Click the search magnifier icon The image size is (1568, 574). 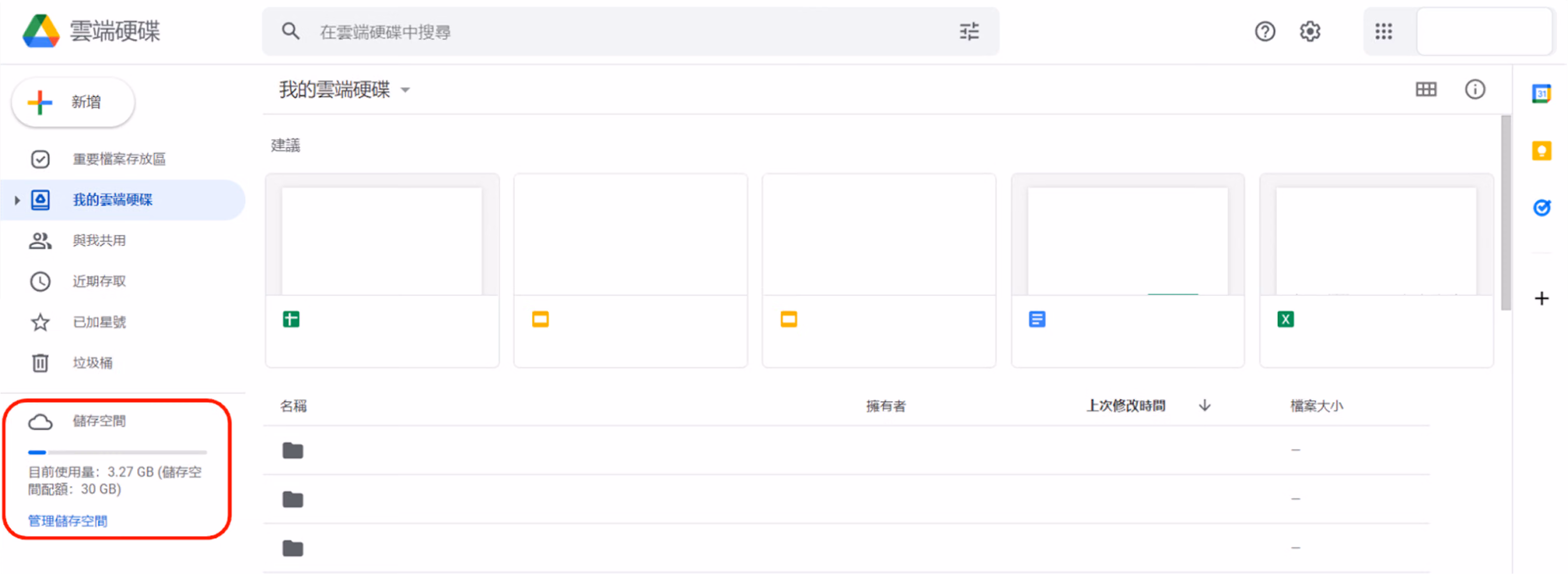point(290,31)
